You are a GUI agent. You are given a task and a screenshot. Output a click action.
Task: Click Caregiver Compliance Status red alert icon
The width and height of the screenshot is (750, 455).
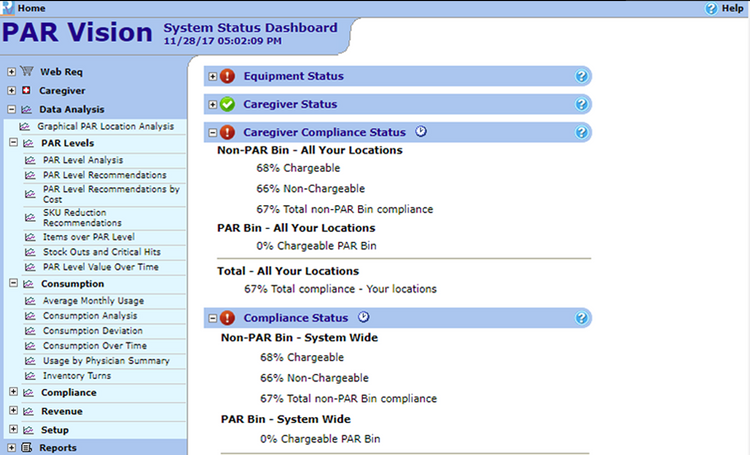coord(228,132)
